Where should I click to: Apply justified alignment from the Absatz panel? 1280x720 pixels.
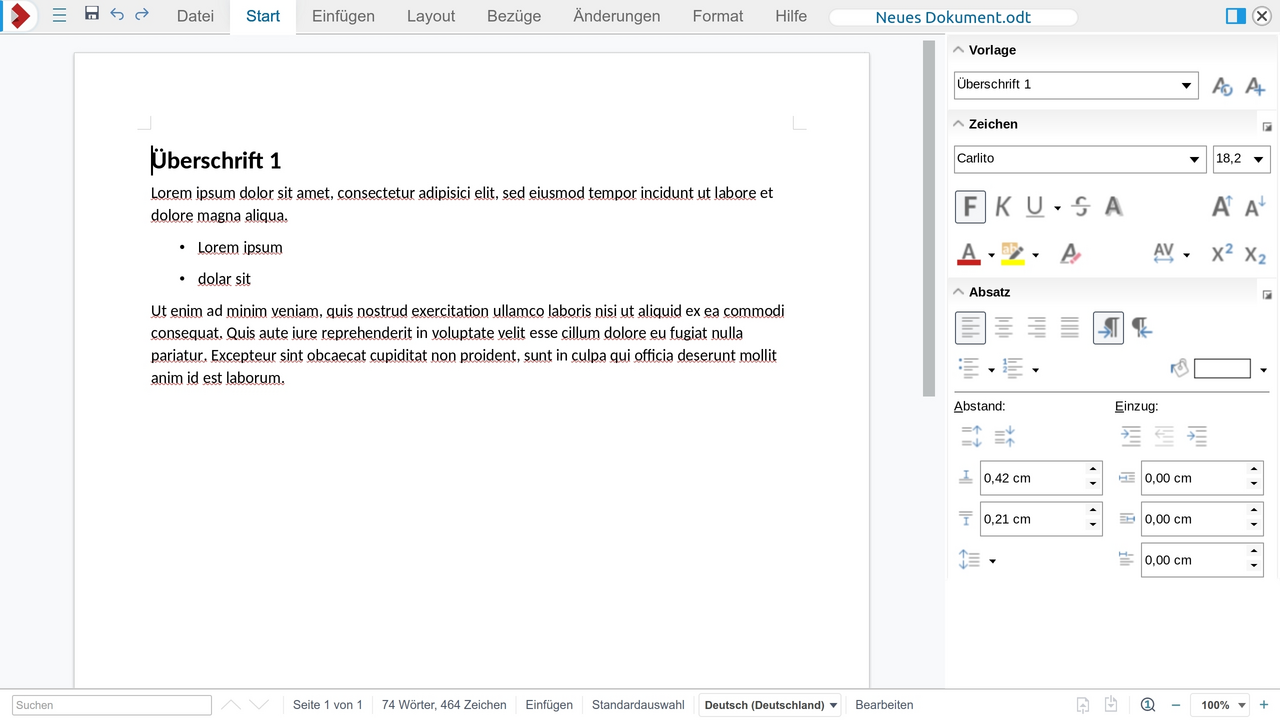(1069, 327)
